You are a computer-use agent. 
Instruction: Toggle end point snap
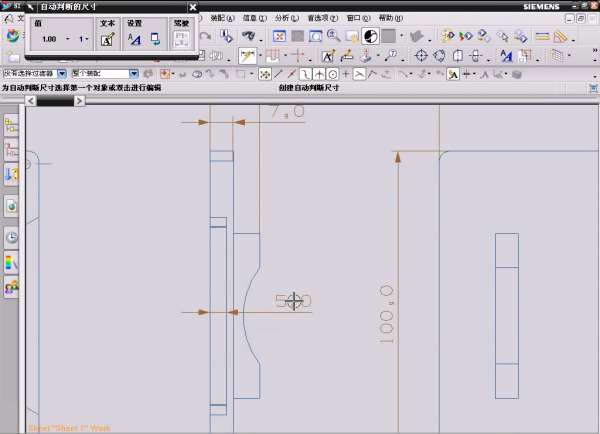click(x=279, y=74)
